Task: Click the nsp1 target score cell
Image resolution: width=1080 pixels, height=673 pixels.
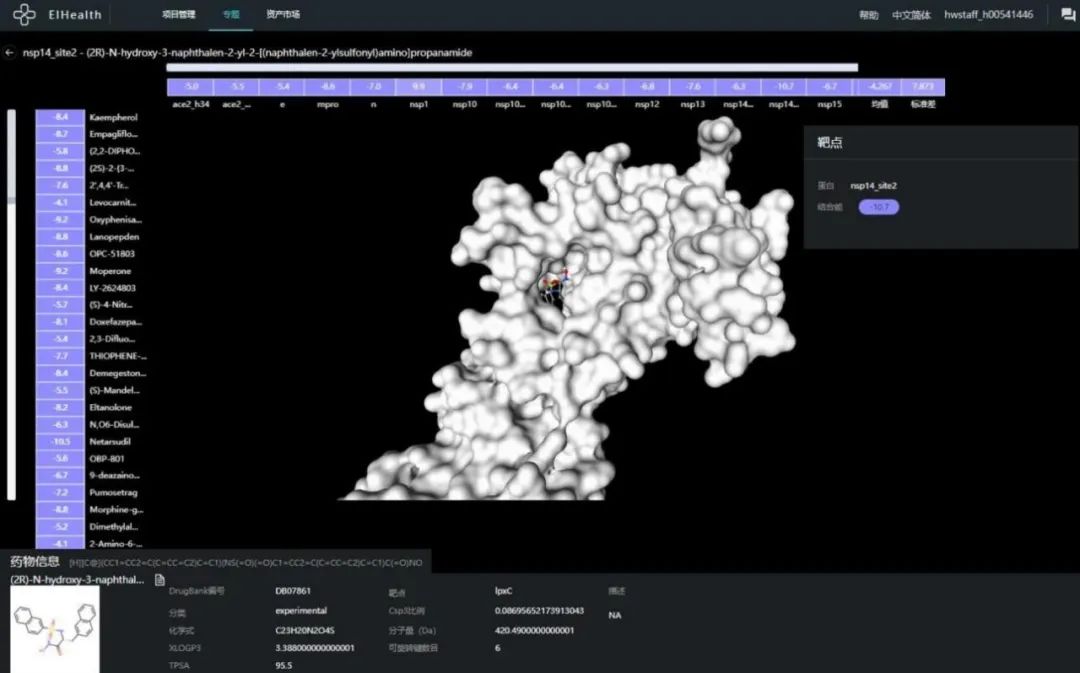Action: (x=418, y=87)
